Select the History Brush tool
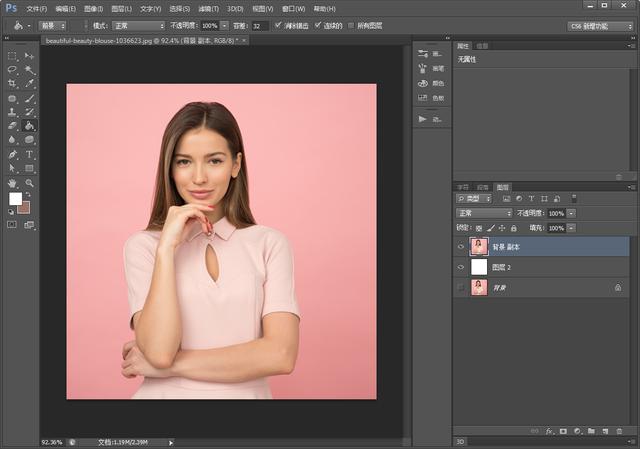This screenshot has width=640, height=449. pos(29,112)
